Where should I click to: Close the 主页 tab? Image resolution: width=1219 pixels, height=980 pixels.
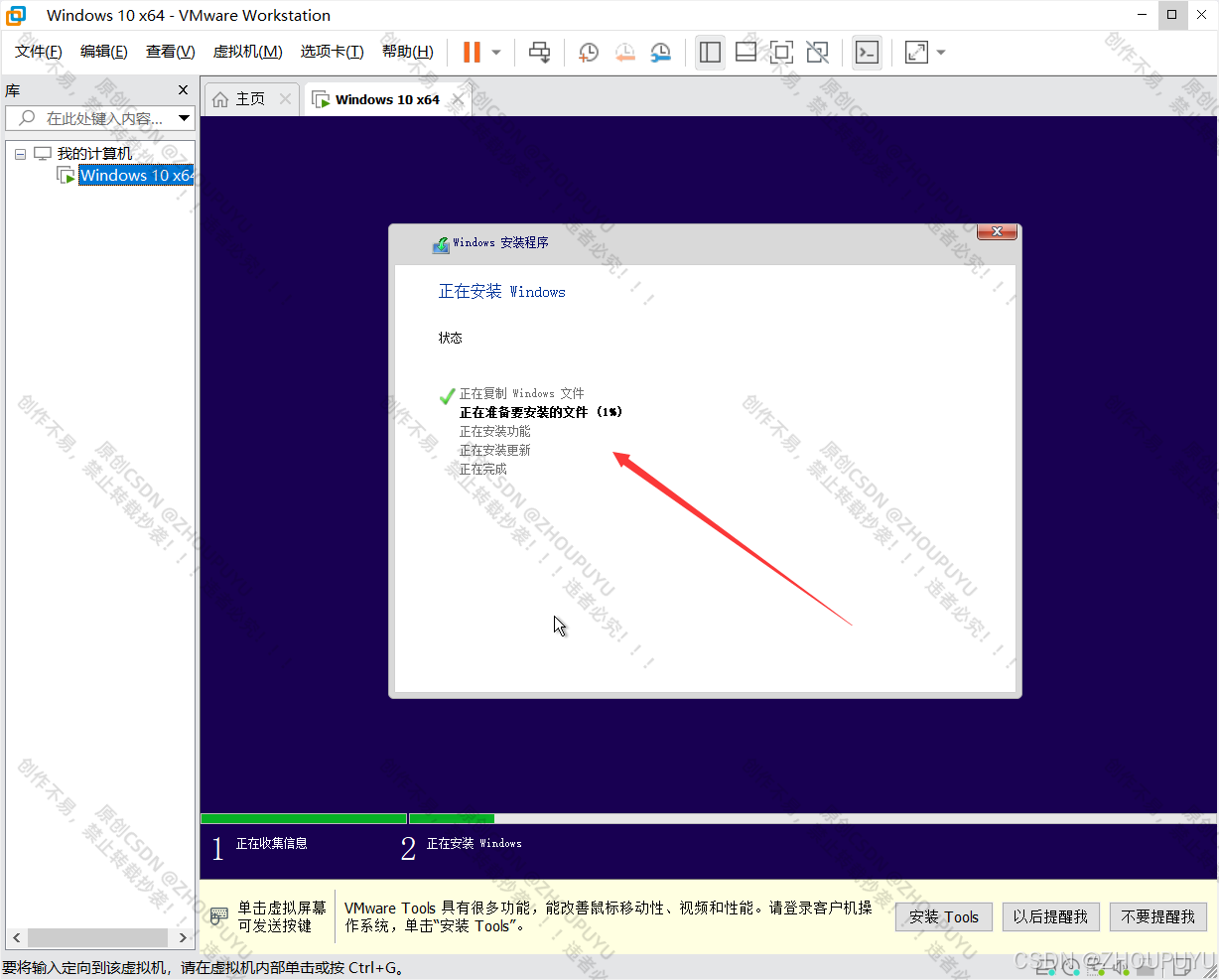pyautogui.click(x=286, y=98)
